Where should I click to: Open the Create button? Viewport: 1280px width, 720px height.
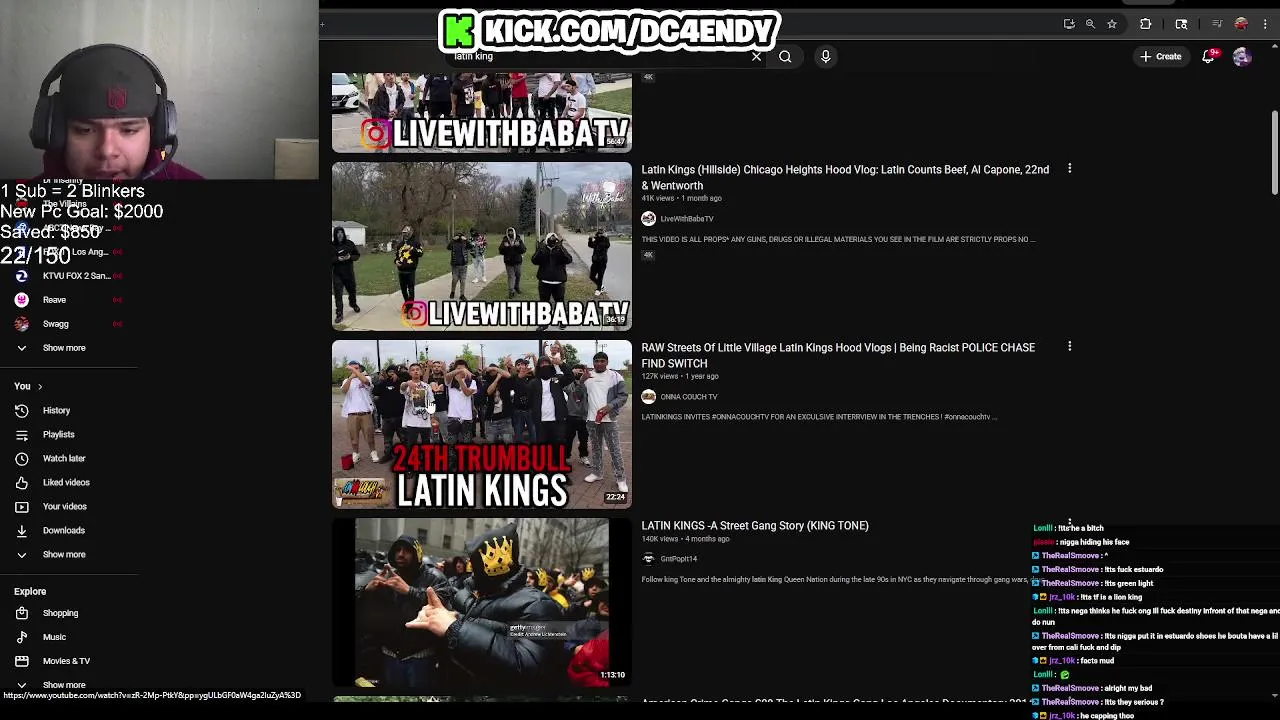[1160, 57]
